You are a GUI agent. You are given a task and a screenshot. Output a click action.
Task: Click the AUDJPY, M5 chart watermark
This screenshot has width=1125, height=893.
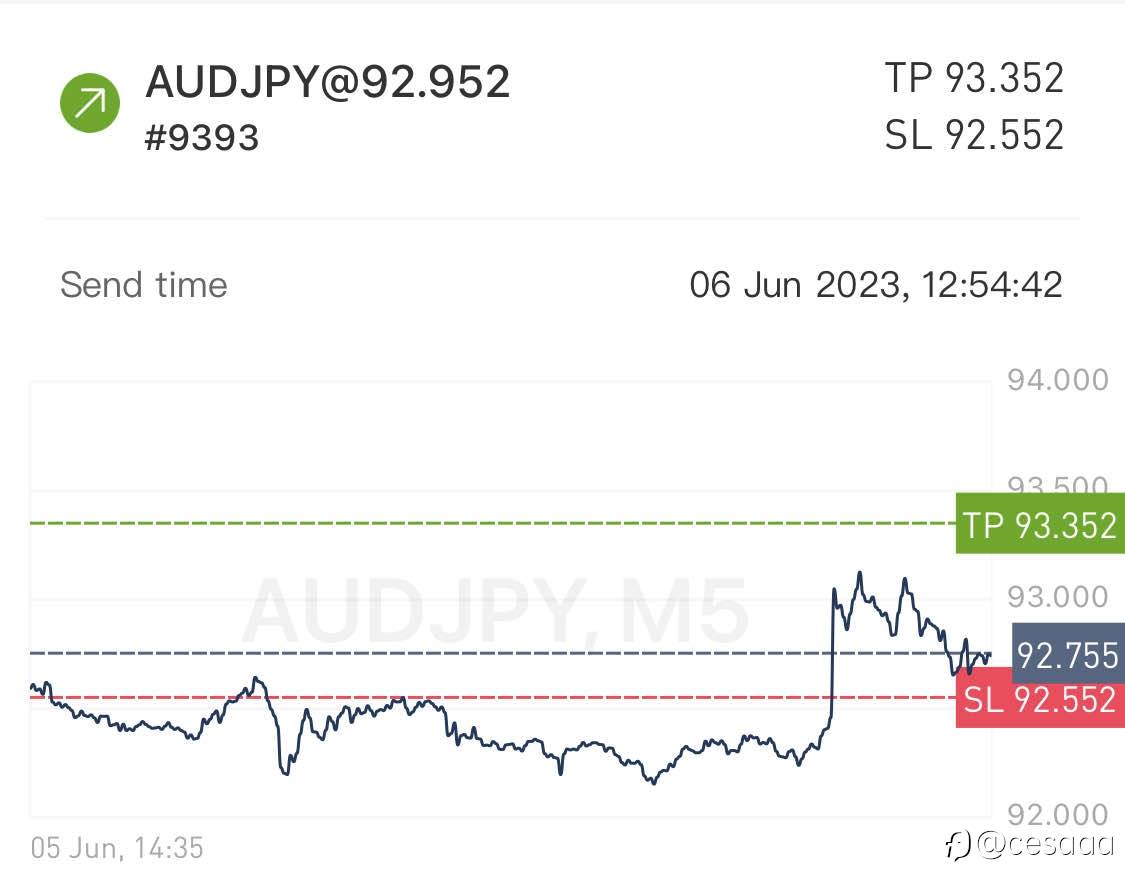pos(495,609)
